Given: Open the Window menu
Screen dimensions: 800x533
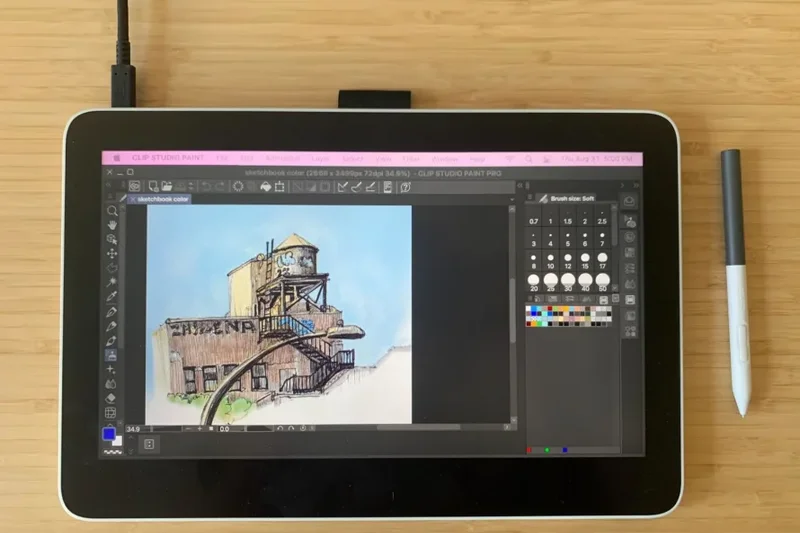Looking at the screenshot, I should (x=444, y=159).
